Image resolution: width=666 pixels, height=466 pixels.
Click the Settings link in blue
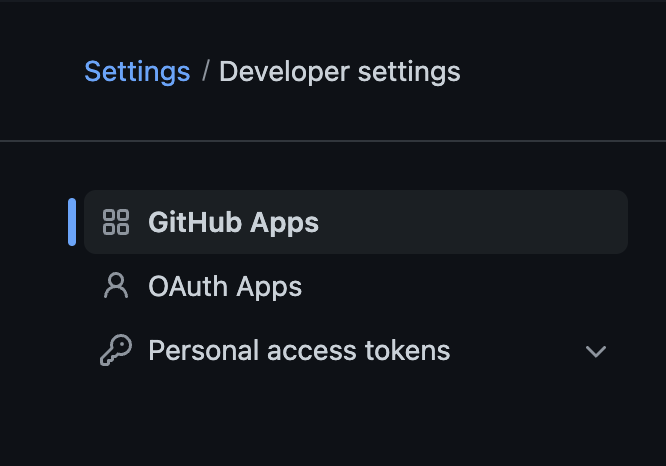tap(137, 71)
